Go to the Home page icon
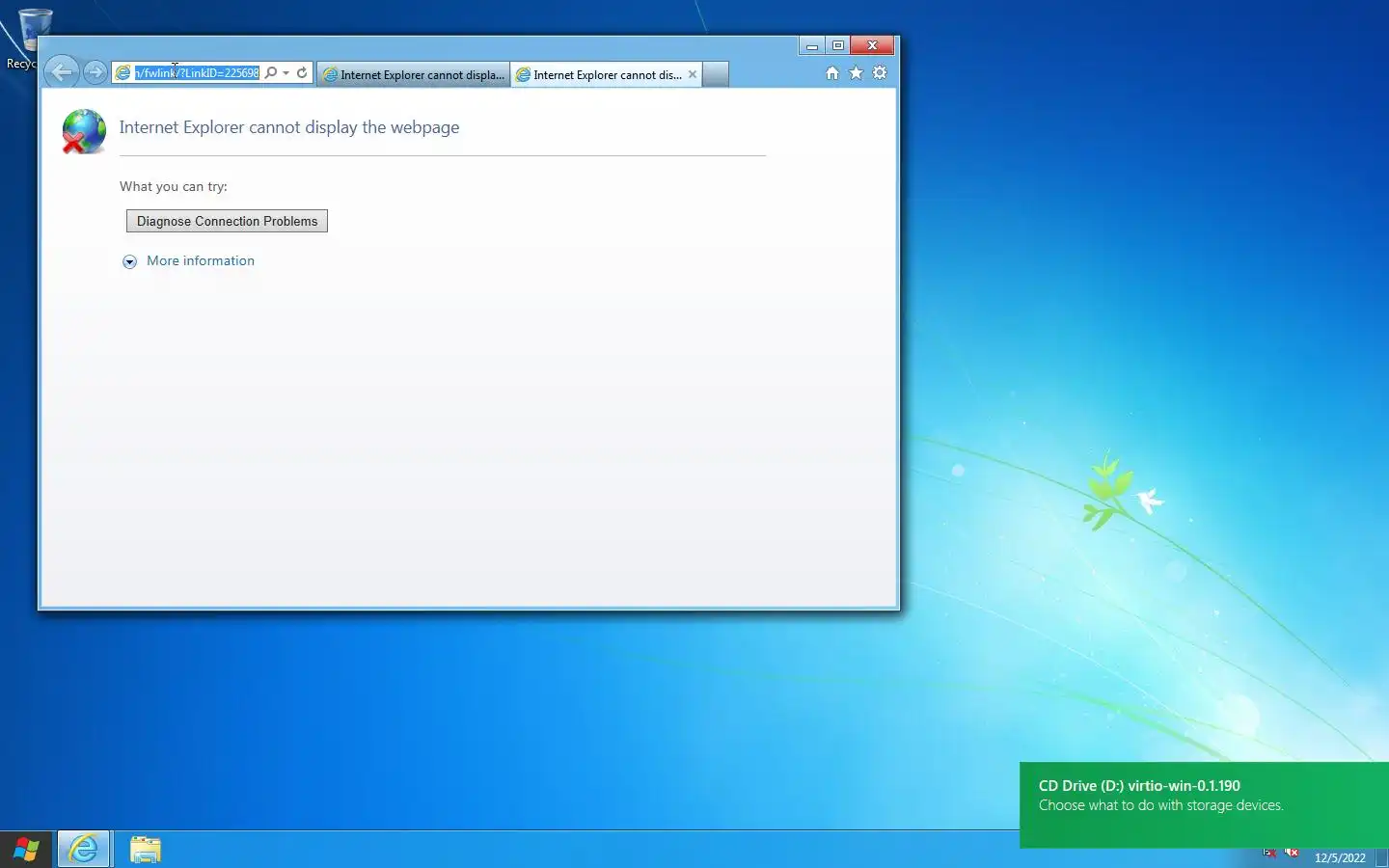 tap(832, 73)
